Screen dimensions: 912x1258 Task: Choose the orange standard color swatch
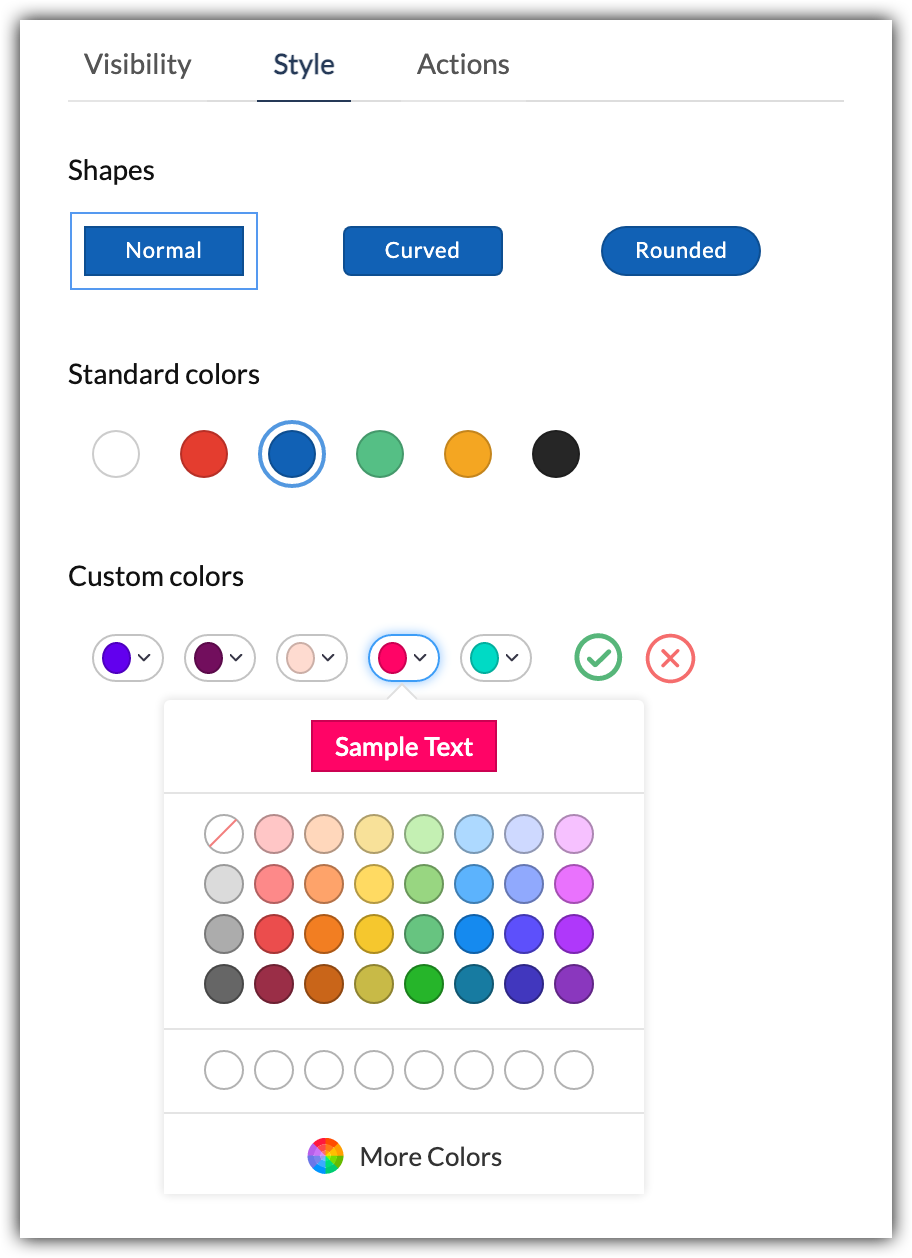tap(468, 454)
